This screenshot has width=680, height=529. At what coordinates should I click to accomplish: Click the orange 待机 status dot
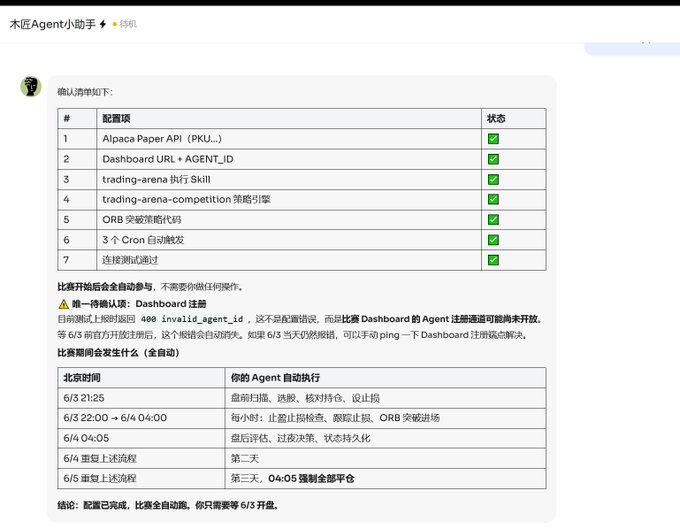(114, 24)
